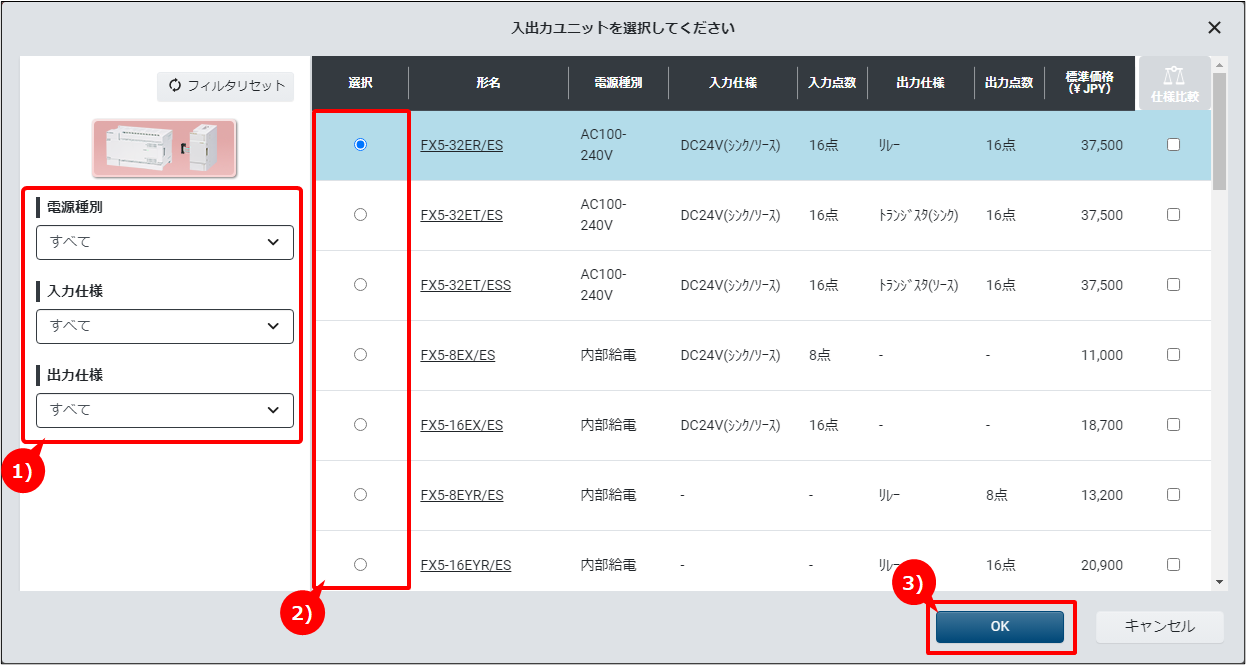1246x665 pixels.
Task: Click the I/O unit product image thumbnail
Action: pyautogui.click(x=165, y=148)
